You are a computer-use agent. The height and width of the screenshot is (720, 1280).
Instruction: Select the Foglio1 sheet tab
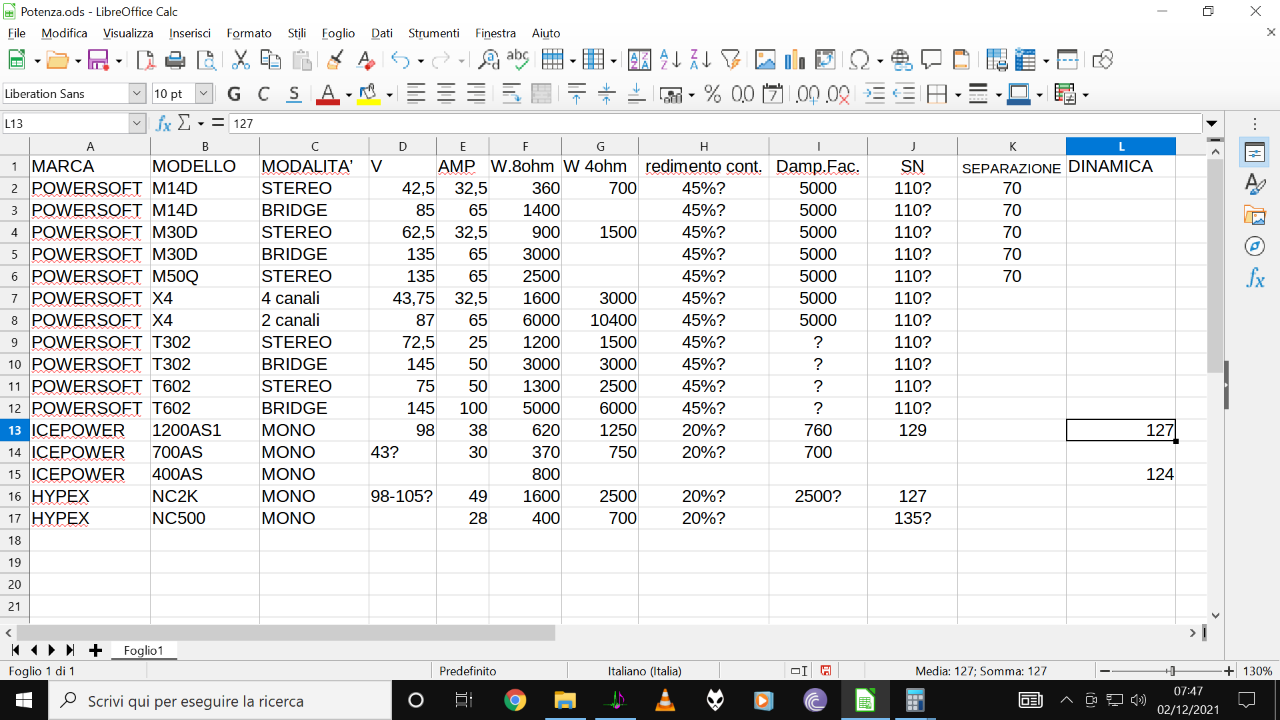[143, 650]
